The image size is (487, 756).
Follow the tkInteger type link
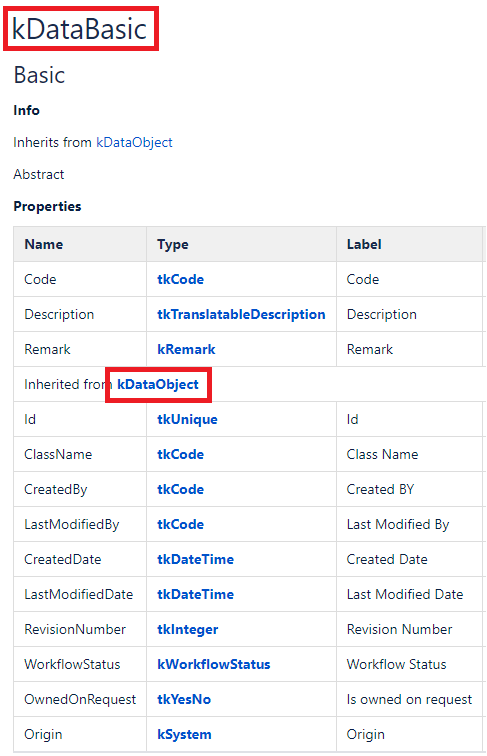(x=188, y=630)
